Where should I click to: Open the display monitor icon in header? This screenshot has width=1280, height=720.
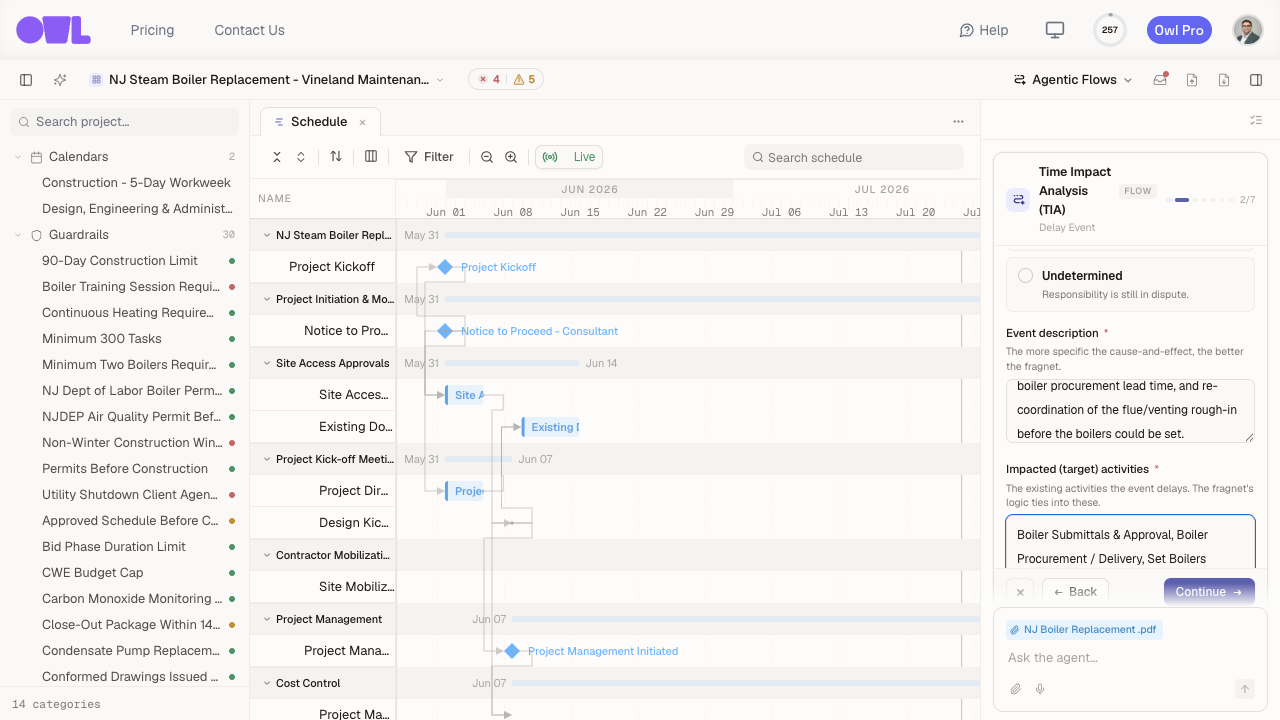tap(1055, 30)
